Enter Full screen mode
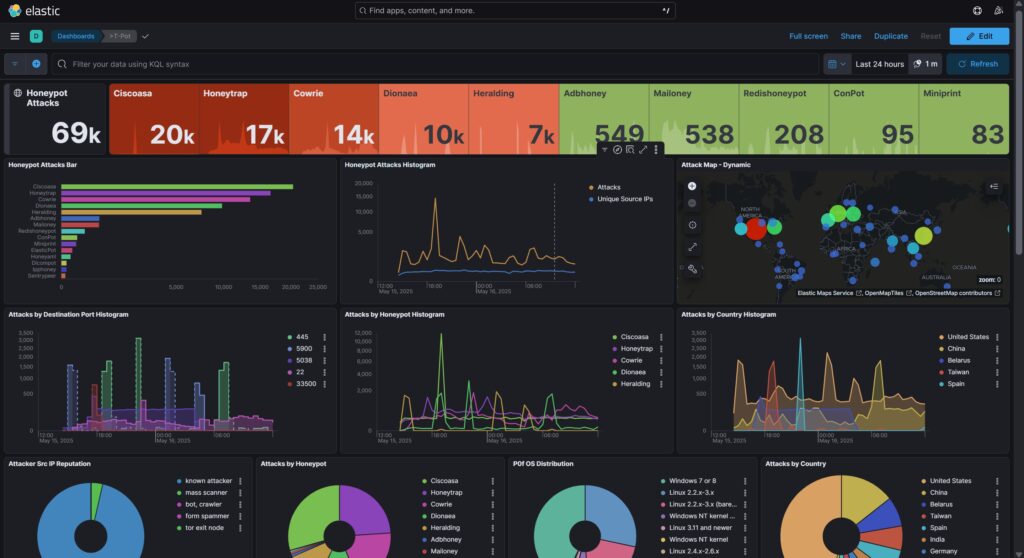Image resolution: width=1024 pixels, height=558 pixels. (x=808, y=37)
